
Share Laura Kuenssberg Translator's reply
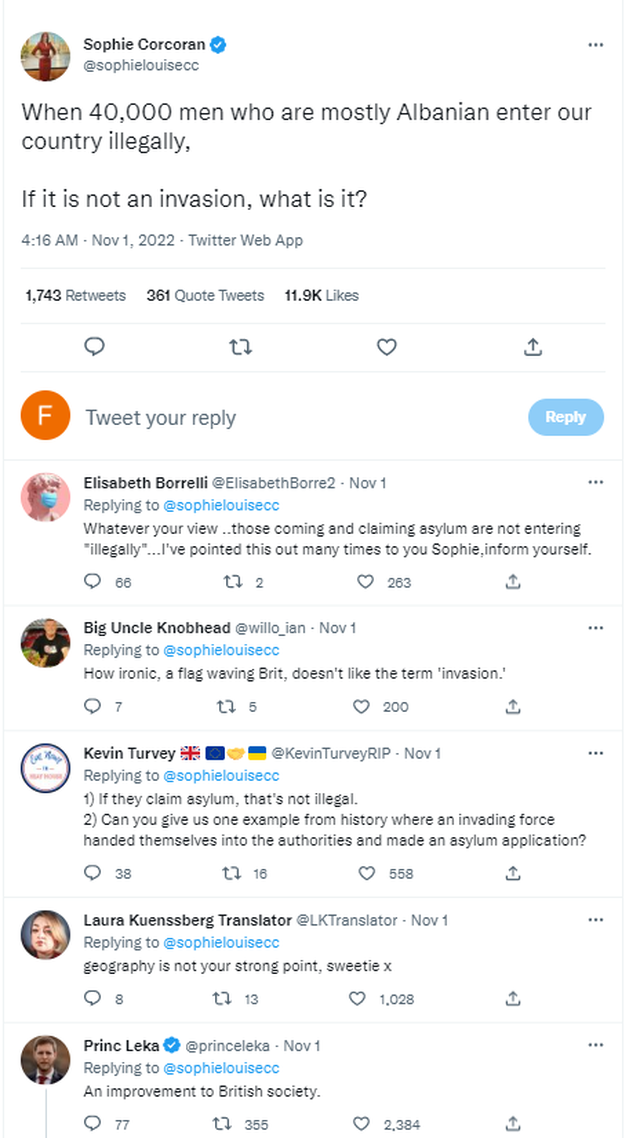(513, 998)
